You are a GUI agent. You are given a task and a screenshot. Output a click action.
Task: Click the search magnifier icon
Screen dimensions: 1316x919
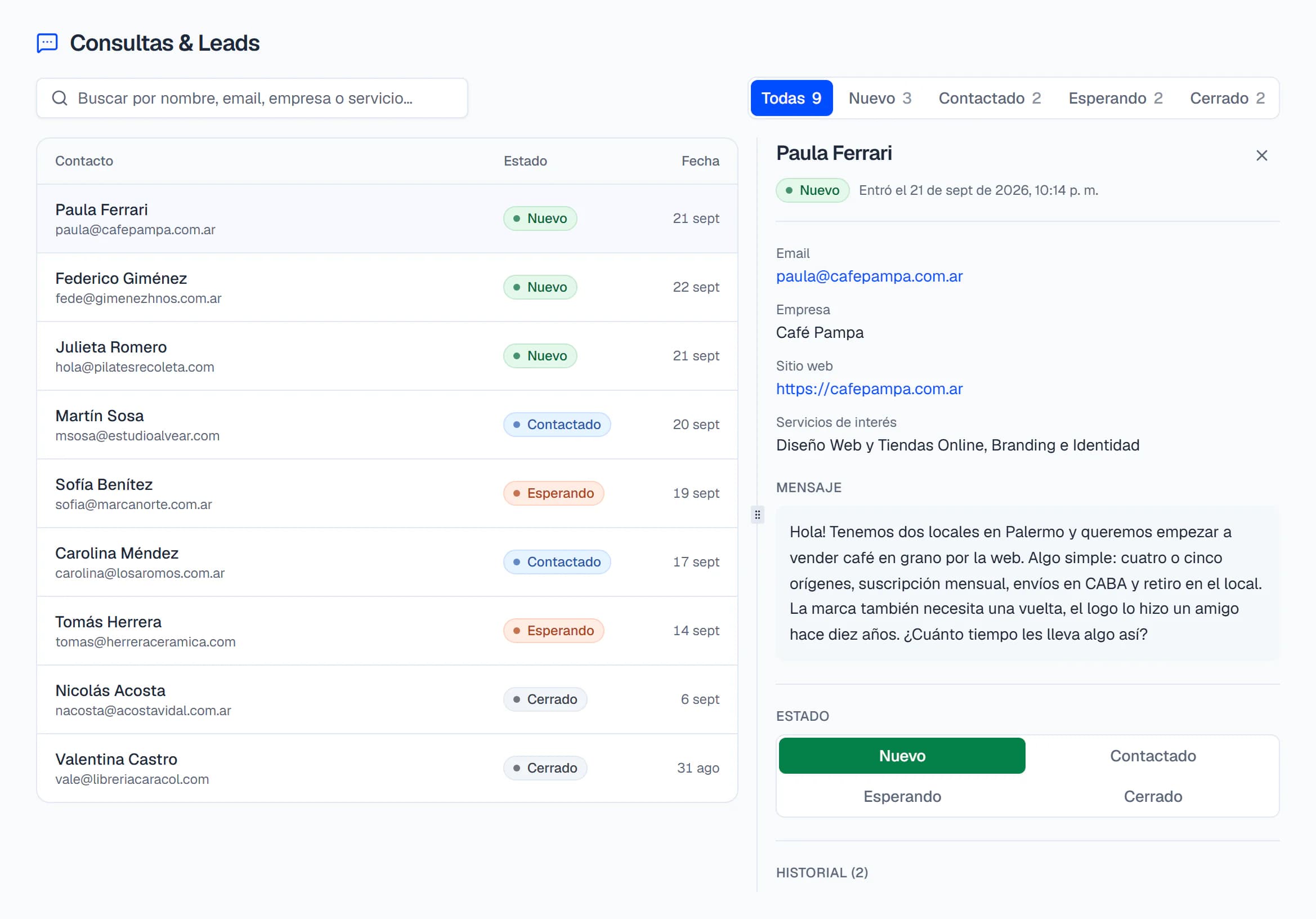click(60, 98)
